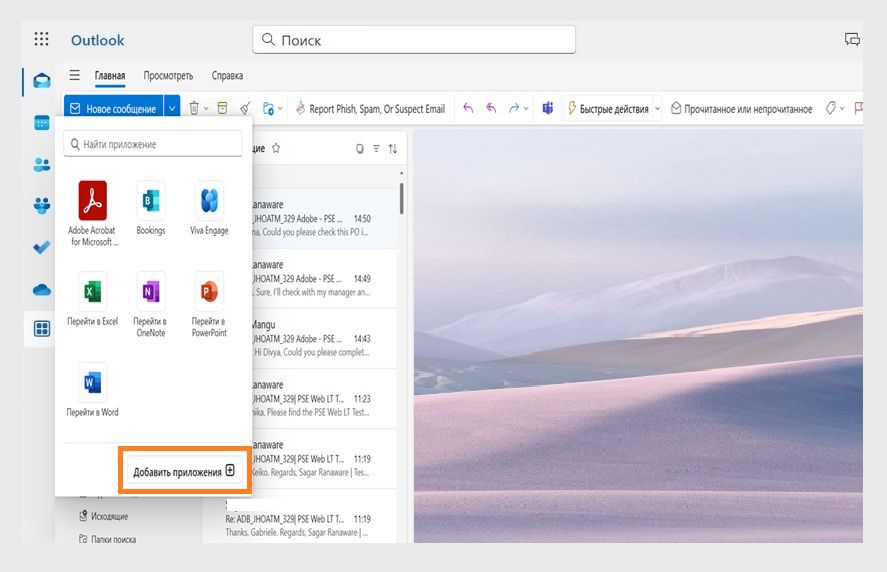This screenshot has width=887, height=572.
Task: Click the Добавить приложения button
Action: click(184, 471)
